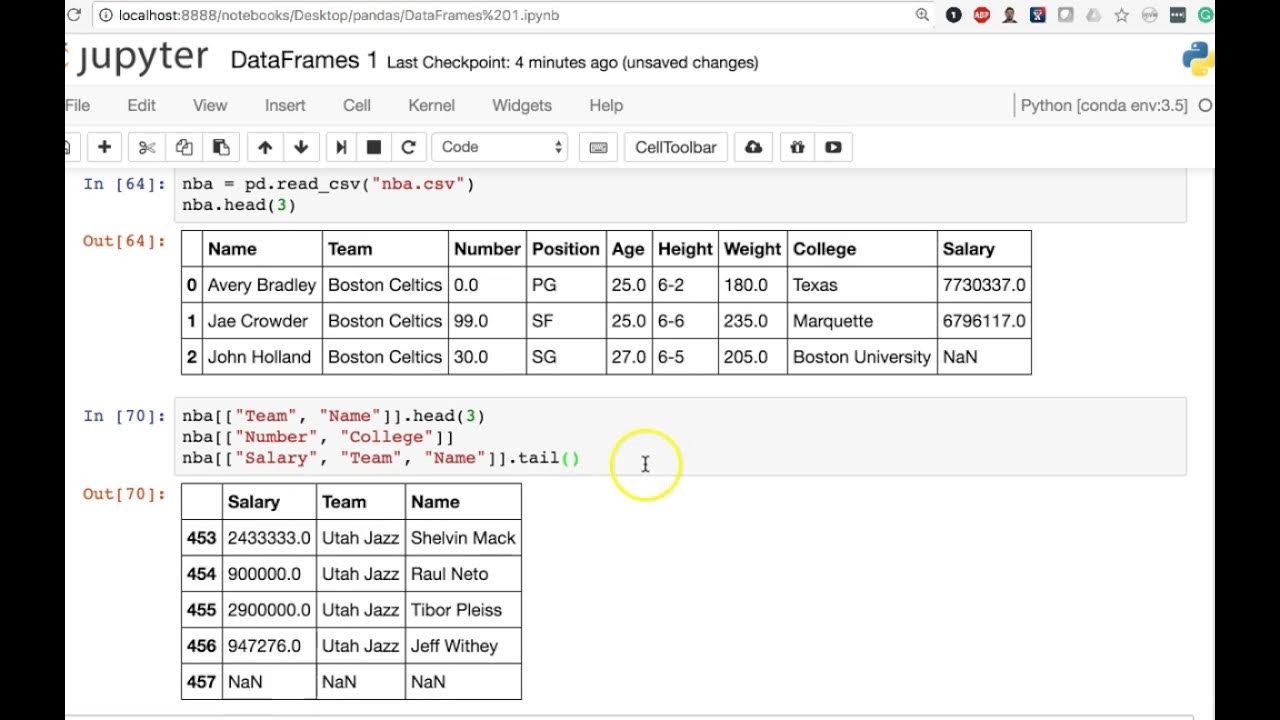
Task: Open the cell type dropdown showing Code
Action: click(x=500, y=147)
